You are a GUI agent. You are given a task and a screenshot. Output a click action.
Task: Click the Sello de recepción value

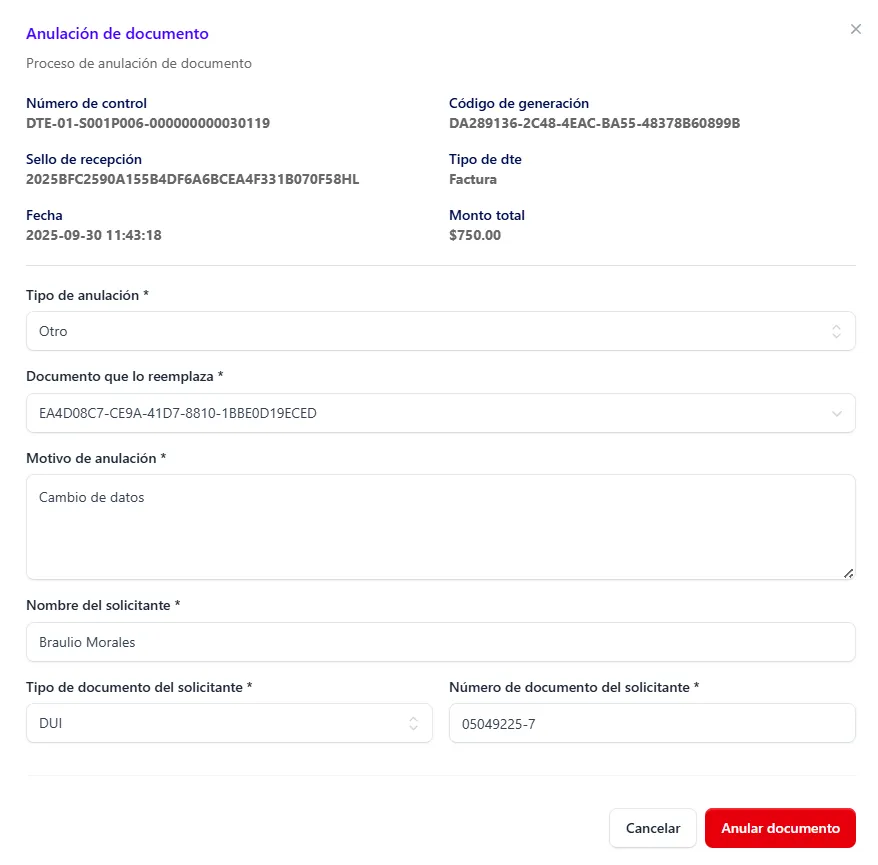pos(191,179)
